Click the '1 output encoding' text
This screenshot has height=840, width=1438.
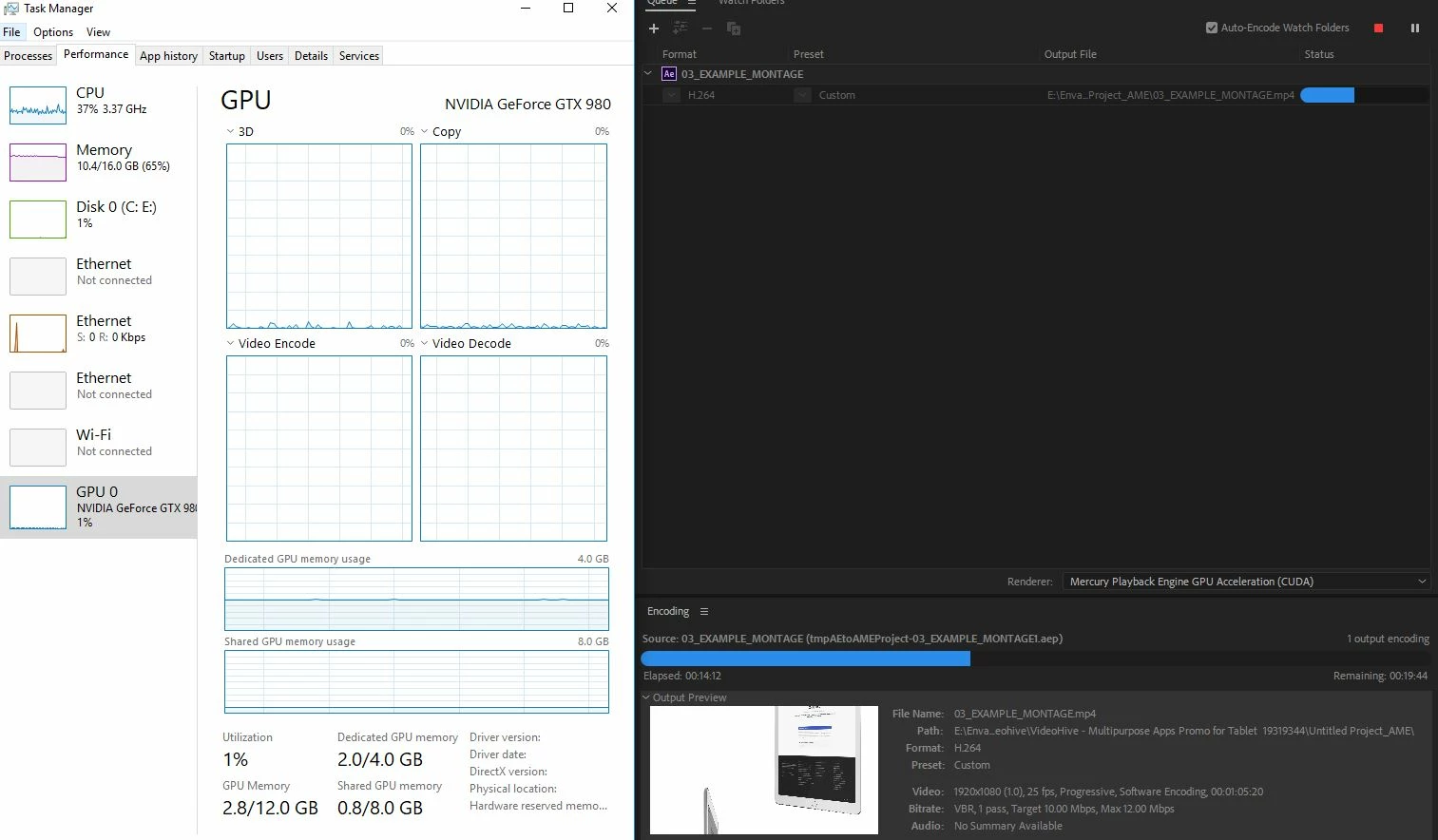click(1388, 639)
